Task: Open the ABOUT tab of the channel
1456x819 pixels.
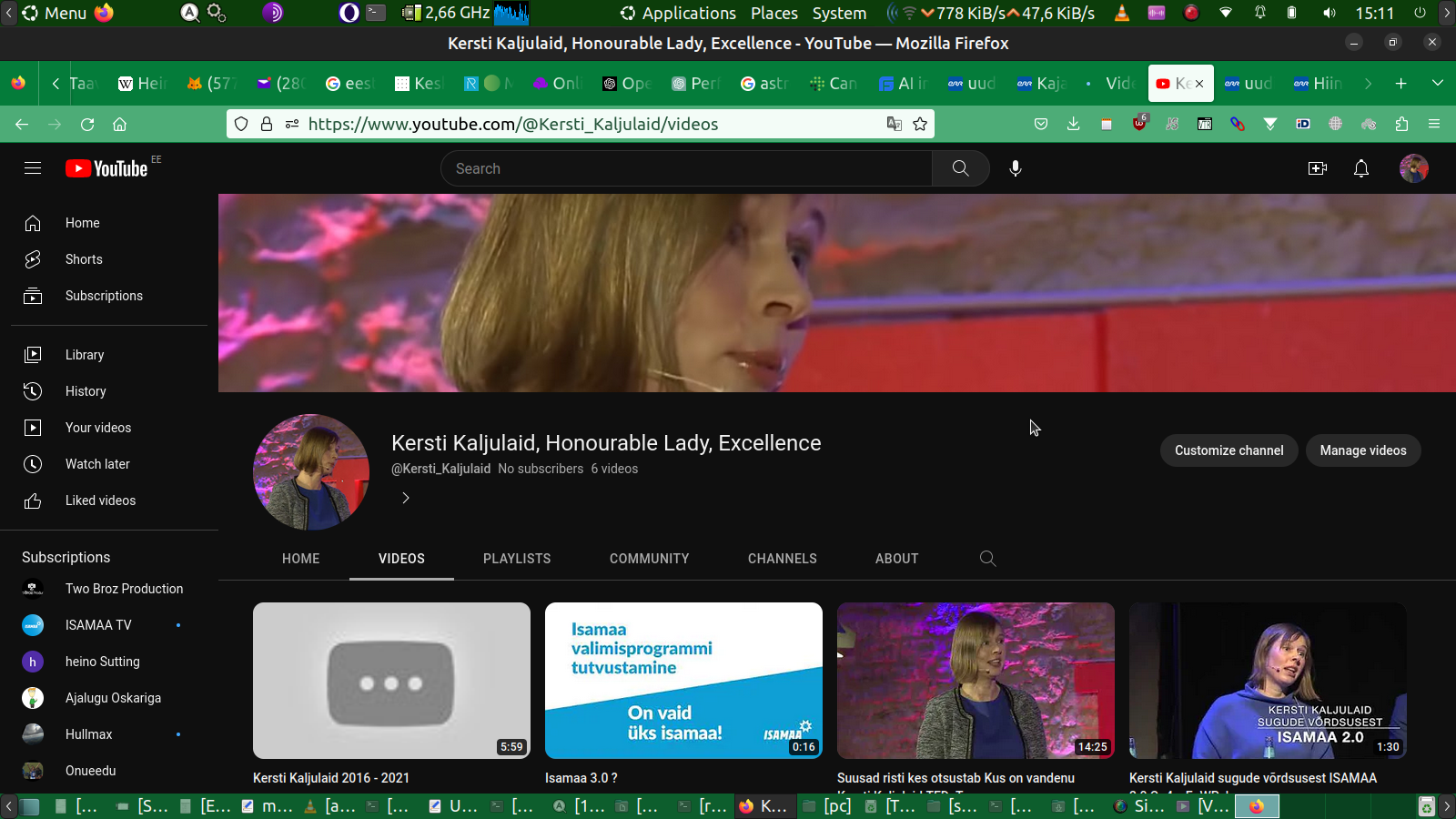Action: (896, 559)
